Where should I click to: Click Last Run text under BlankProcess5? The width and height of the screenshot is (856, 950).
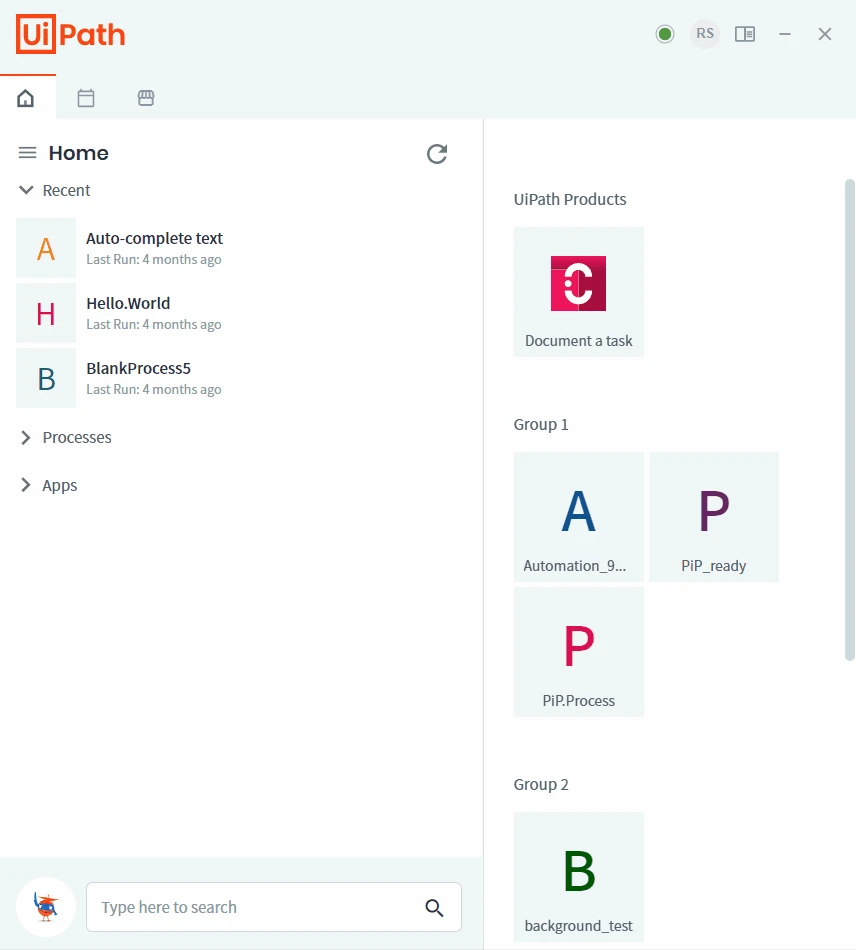coord(153,389)
